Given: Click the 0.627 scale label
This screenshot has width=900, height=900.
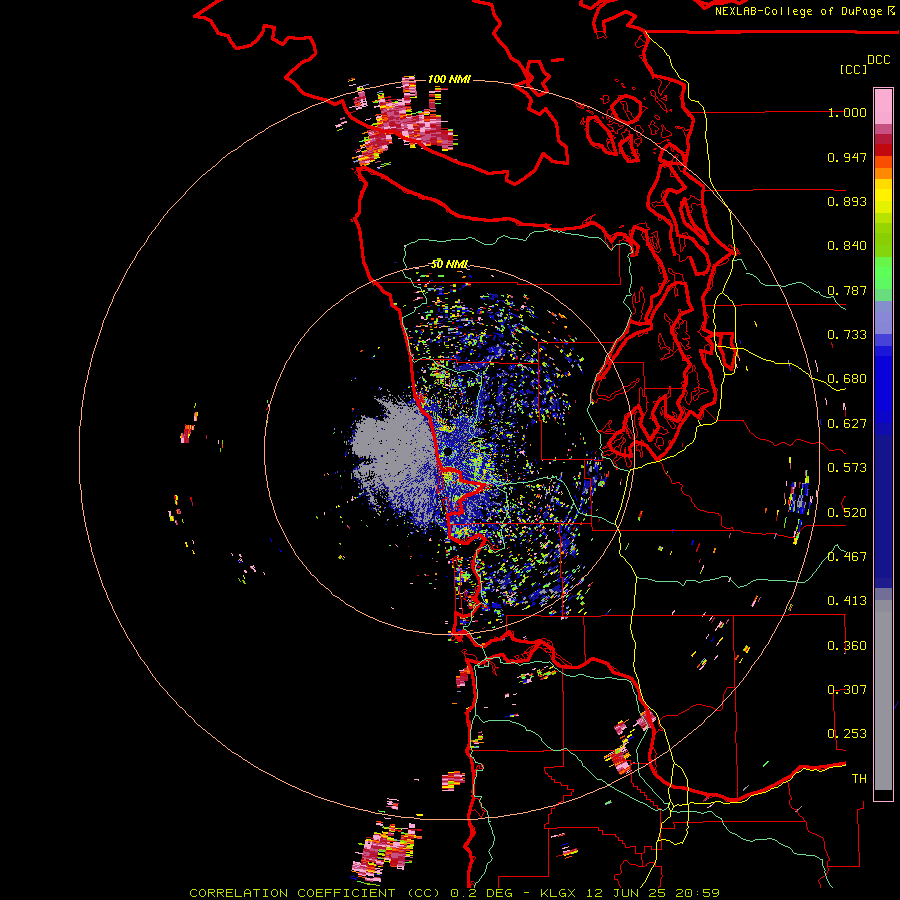Looking at the screenshot, I should 847,424.
